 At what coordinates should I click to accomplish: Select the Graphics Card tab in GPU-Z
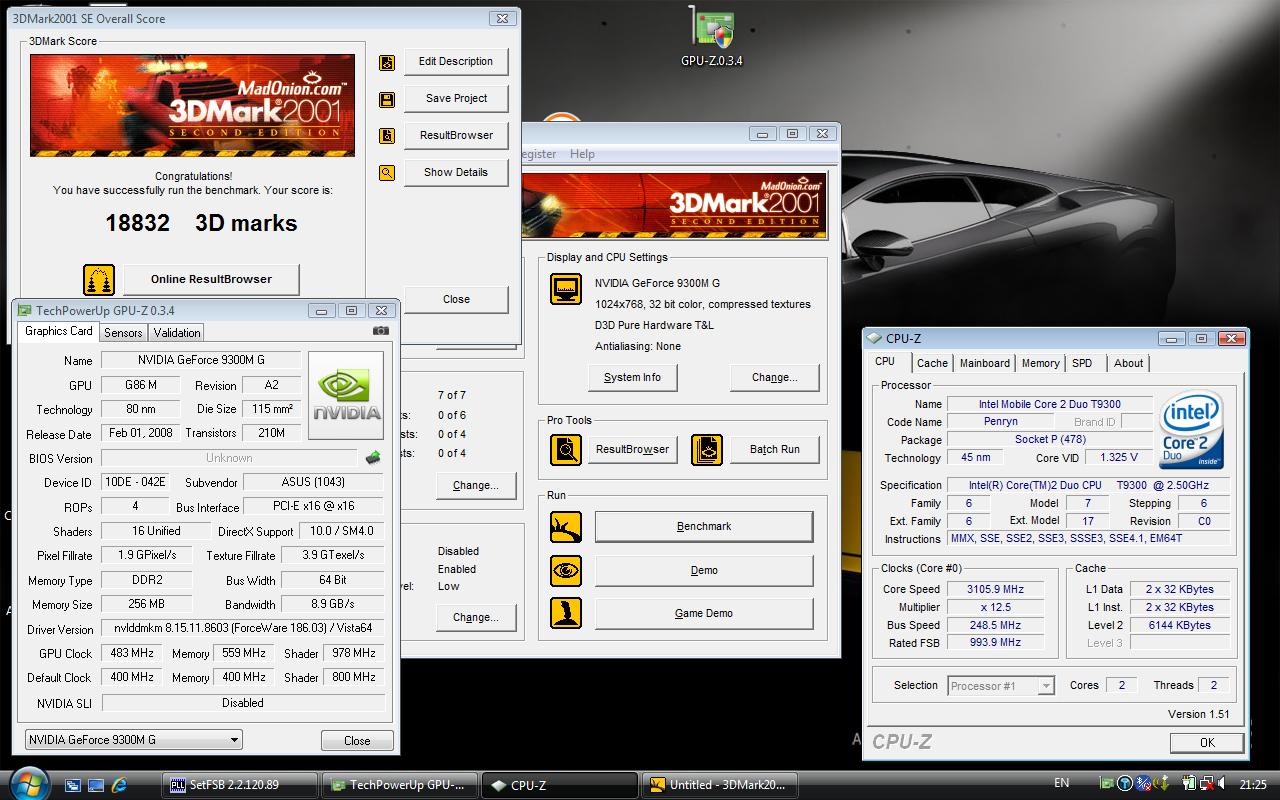[58, 331]
